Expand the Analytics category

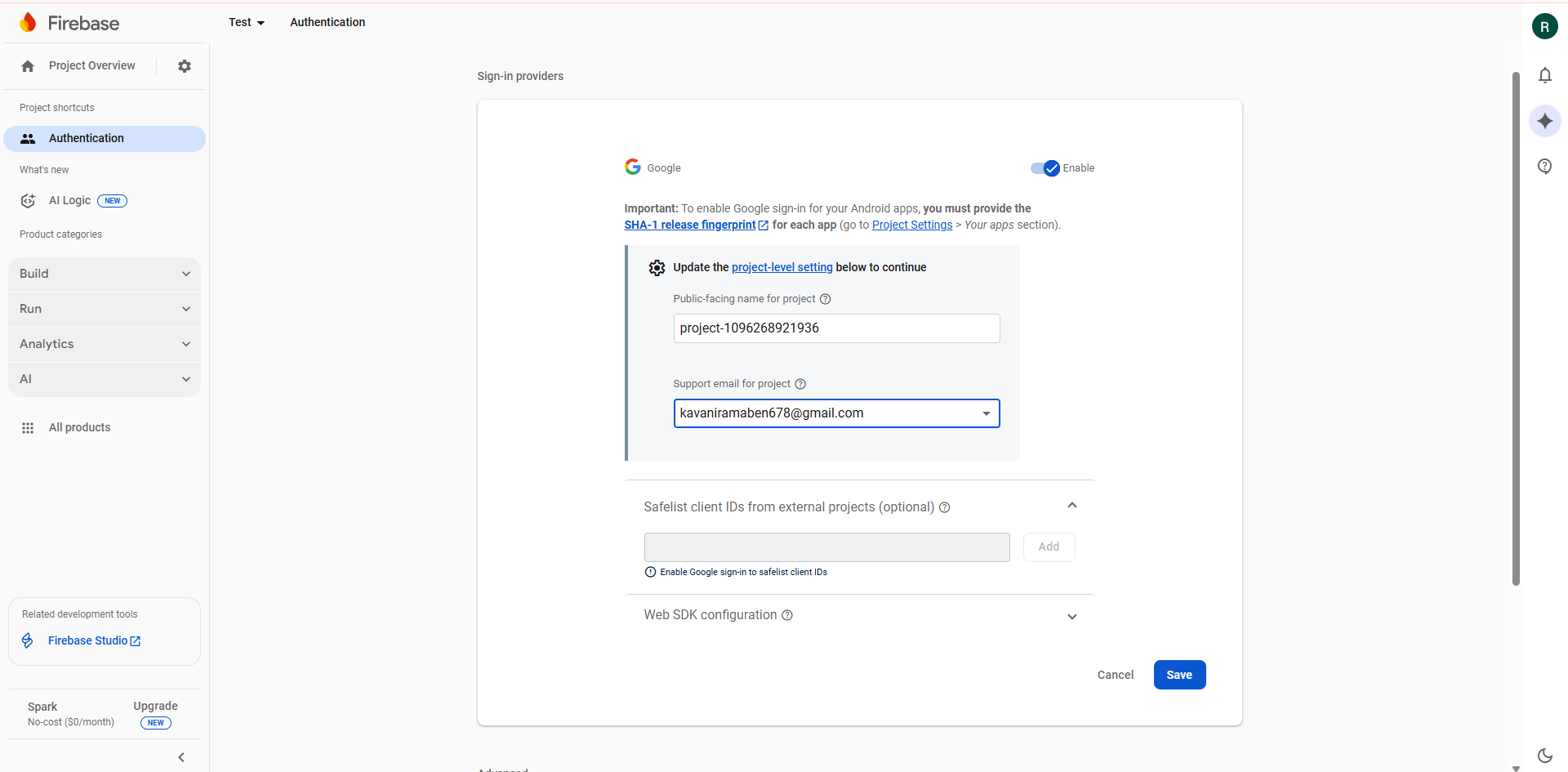pos(105,344)
